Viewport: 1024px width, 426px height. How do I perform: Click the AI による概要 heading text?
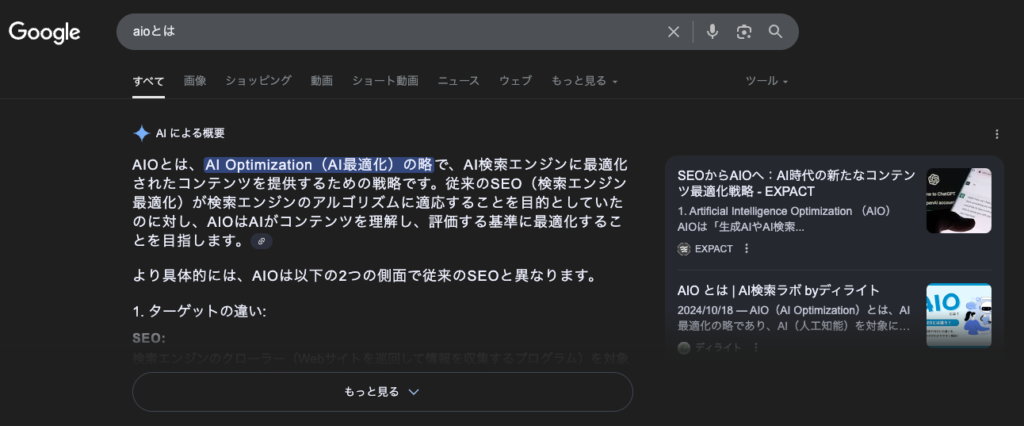point(190,133)
